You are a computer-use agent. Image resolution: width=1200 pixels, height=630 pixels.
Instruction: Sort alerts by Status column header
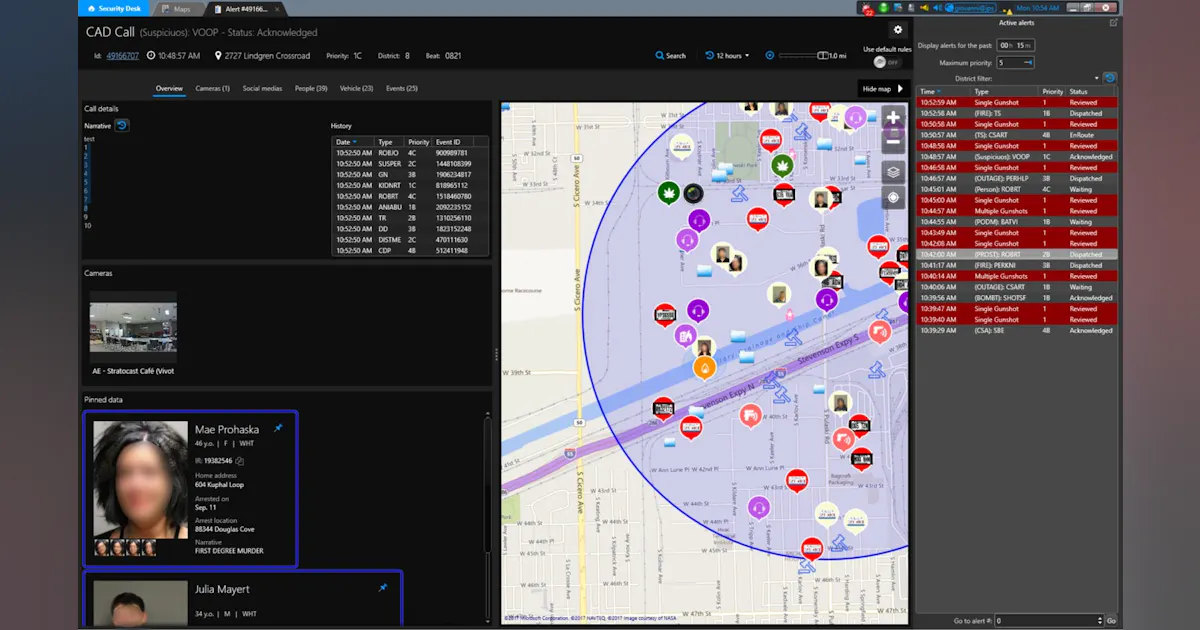click(x=1092, y=91)
